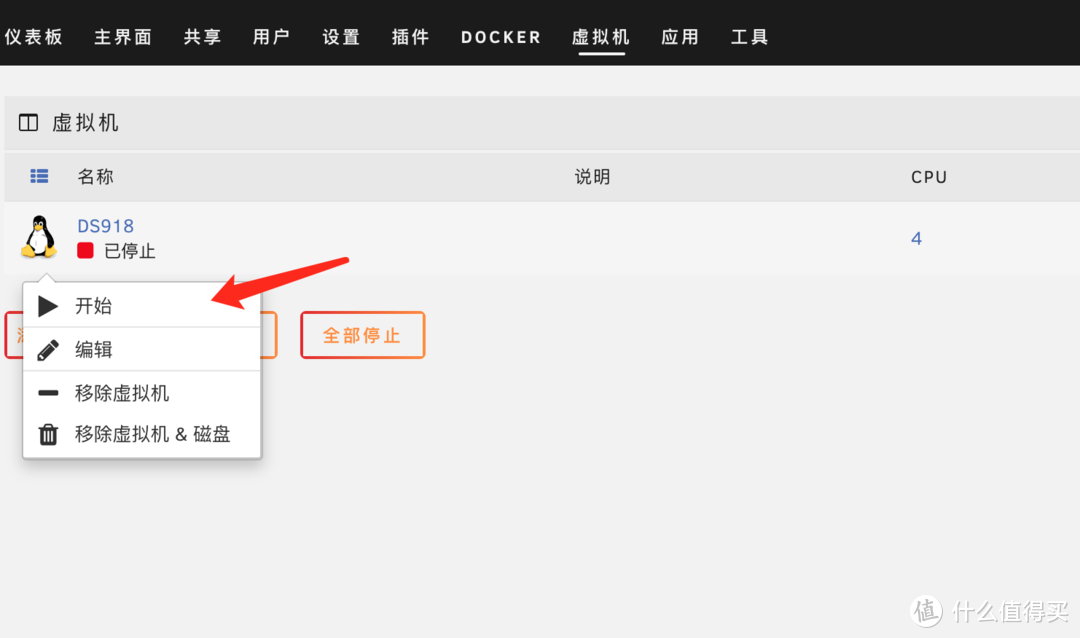This screenshot has height=638, width=1080.
Task: Click the blue list-view icon in the table header
Action: (39, 176)
